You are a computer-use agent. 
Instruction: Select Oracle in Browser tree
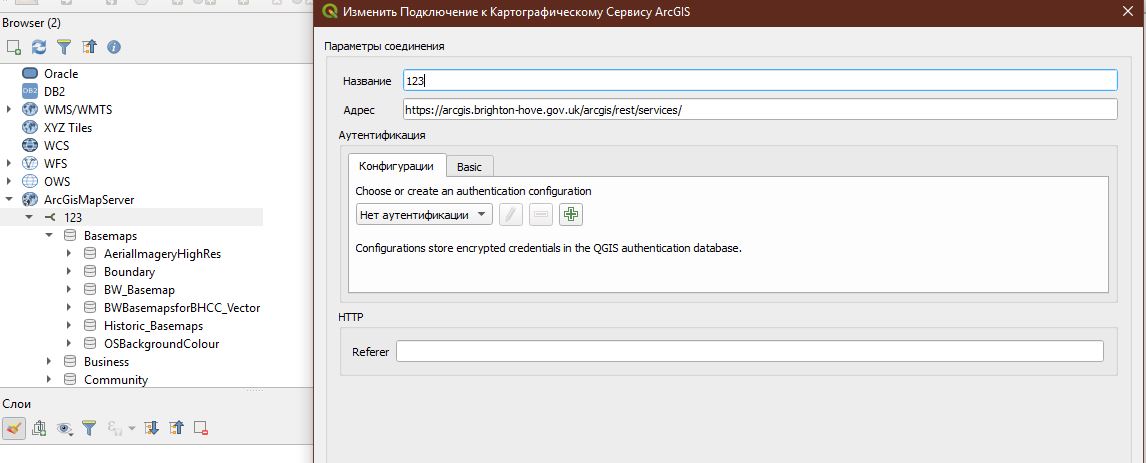pyautogui.click(x=61, y=73)
